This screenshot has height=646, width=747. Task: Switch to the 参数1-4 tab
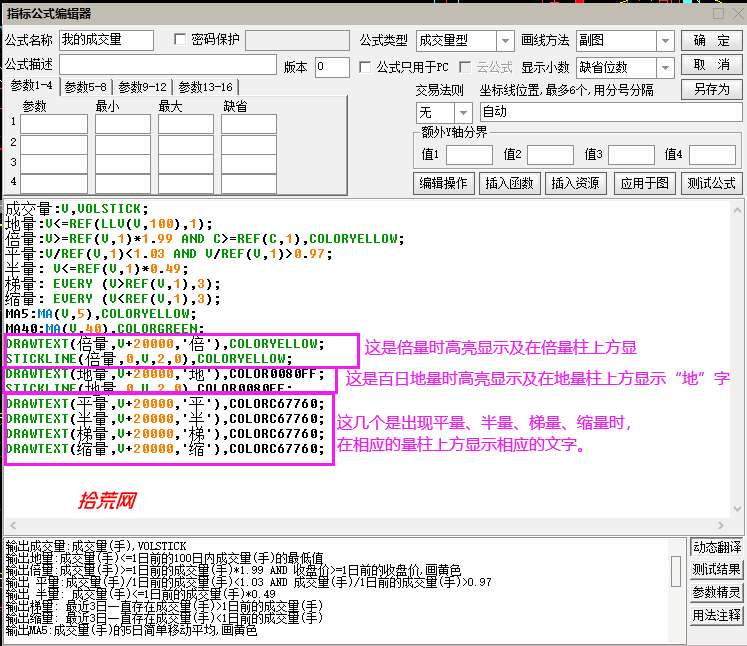pyautogui.click(x=31, y=86)
